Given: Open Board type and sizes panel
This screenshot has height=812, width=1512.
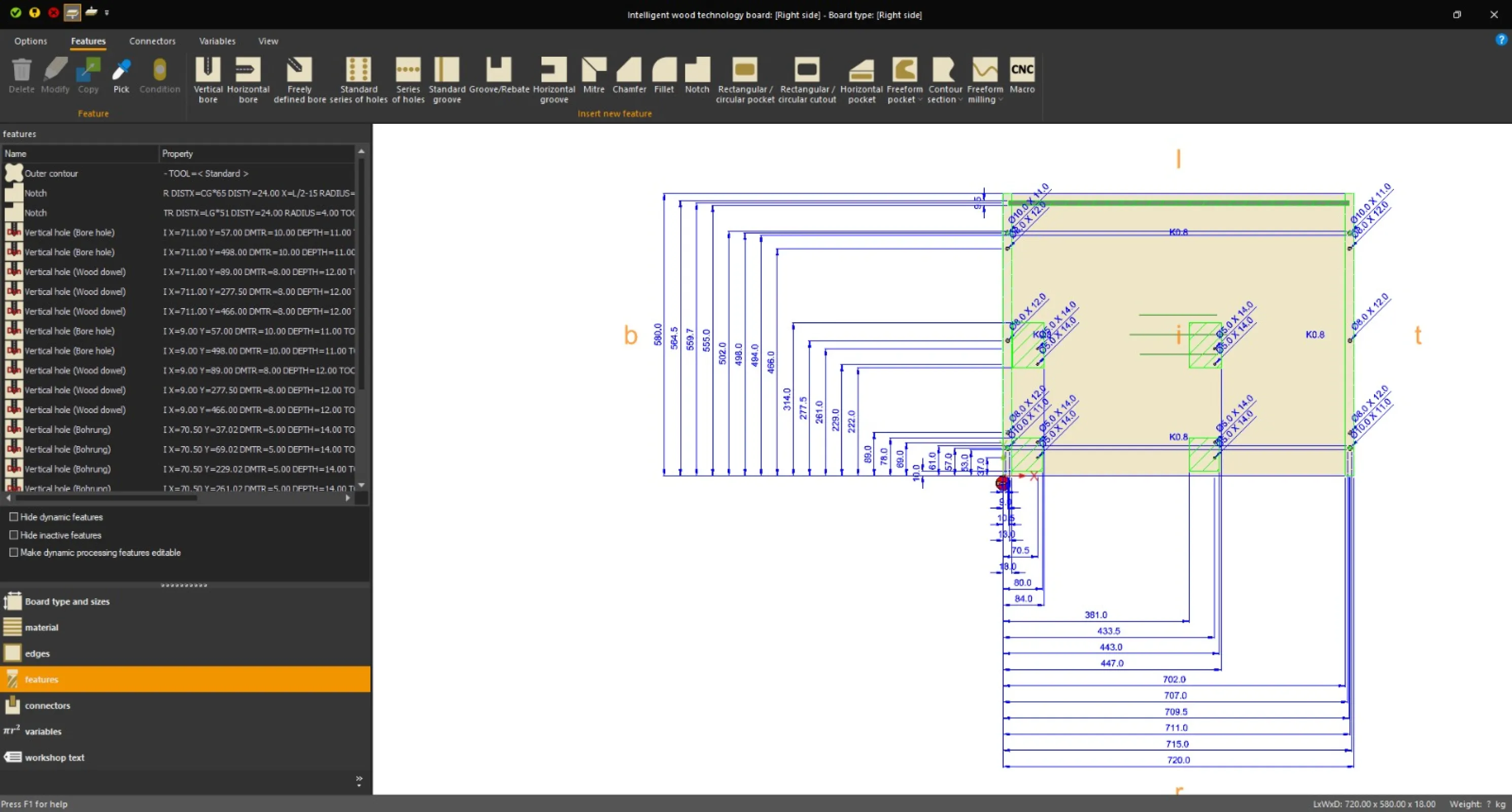Looking at the screenshot, I should tap(67, 601).
